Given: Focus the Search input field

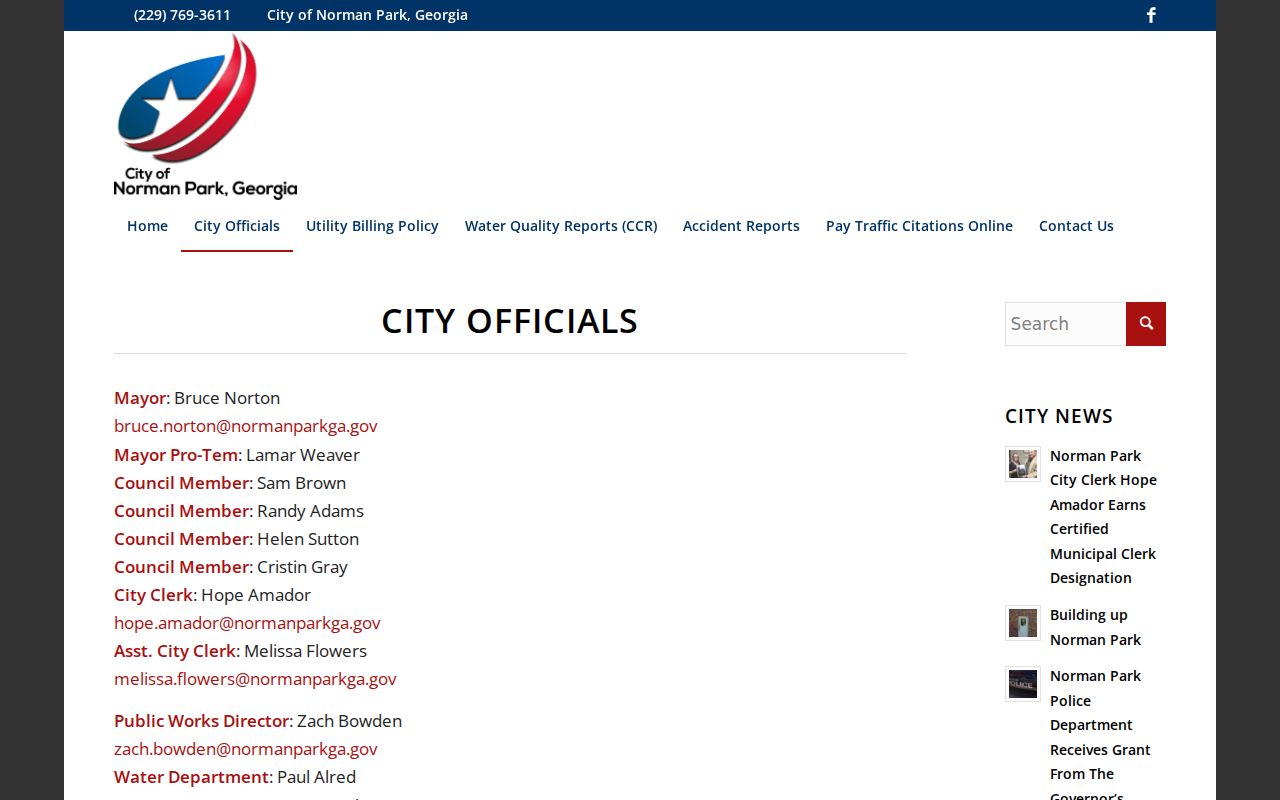Looking at the screenshot, I should coord(1065,324).
